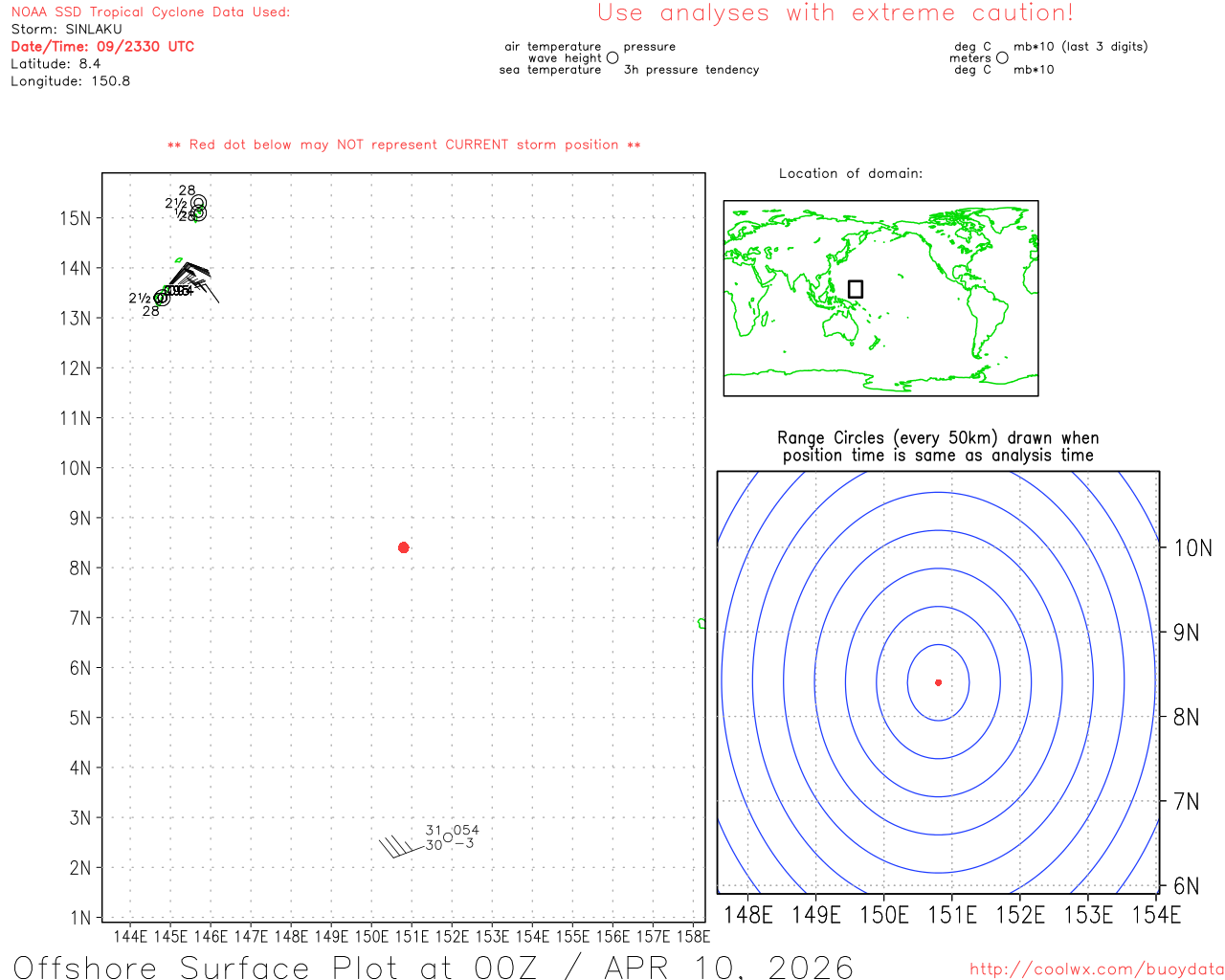
Task: Click the small green island outline above 14N
Action: point(179,259)
